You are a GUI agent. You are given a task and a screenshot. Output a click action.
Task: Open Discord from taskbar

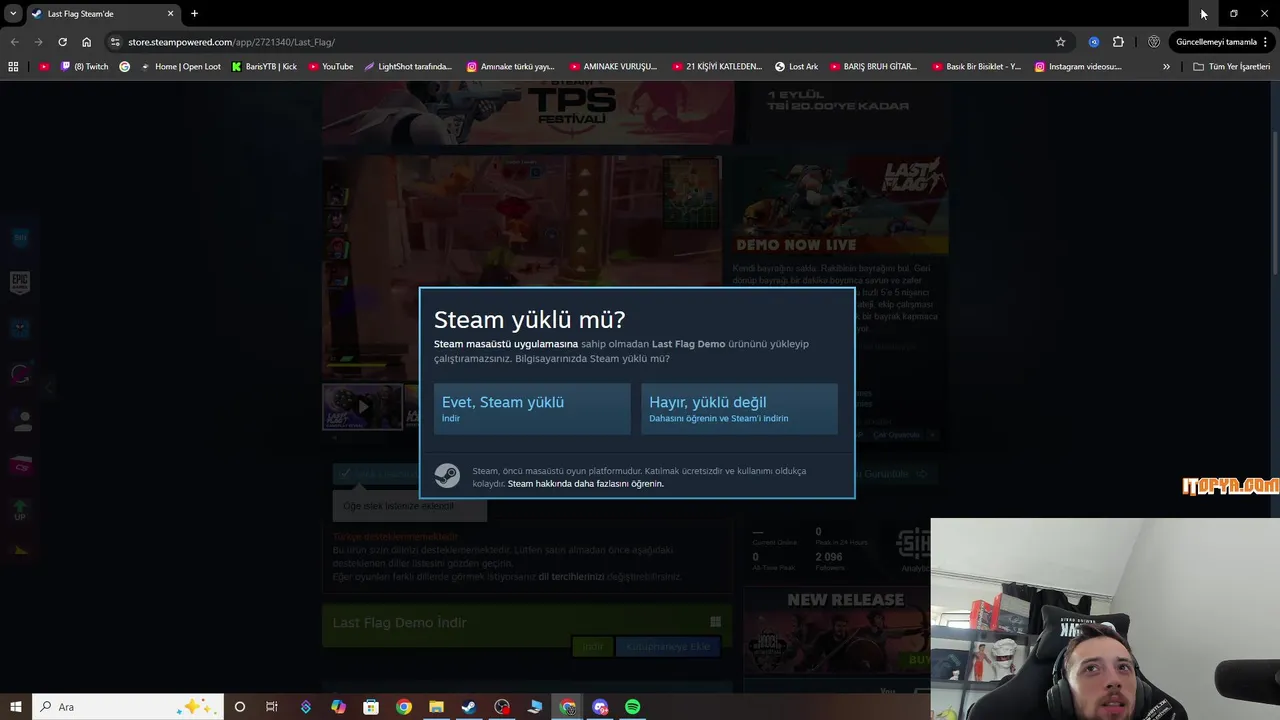pos(600,707)
